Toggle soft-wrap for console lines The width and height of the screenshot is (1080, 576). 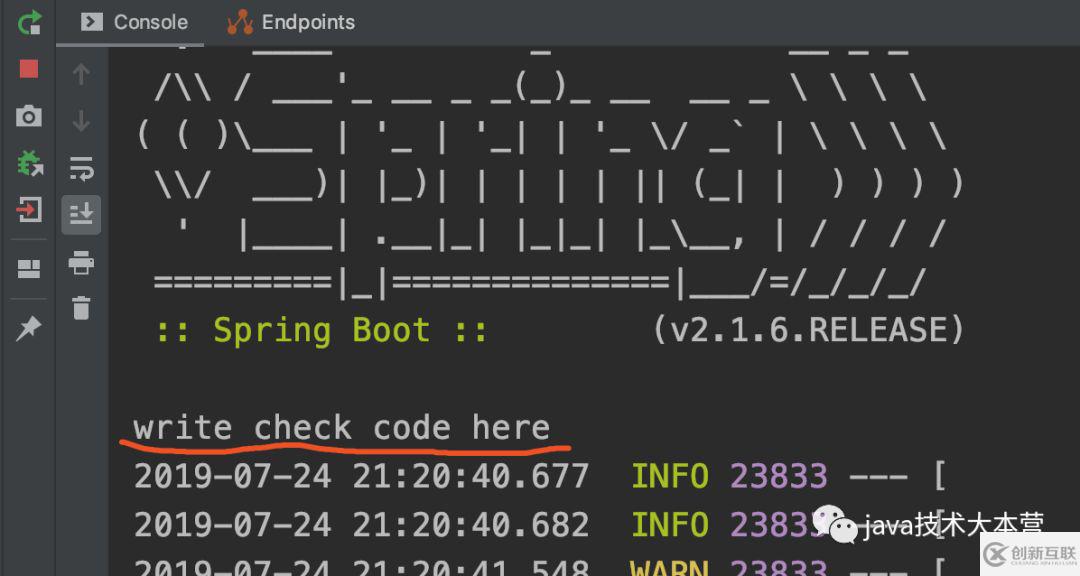[x=81, y=166]
